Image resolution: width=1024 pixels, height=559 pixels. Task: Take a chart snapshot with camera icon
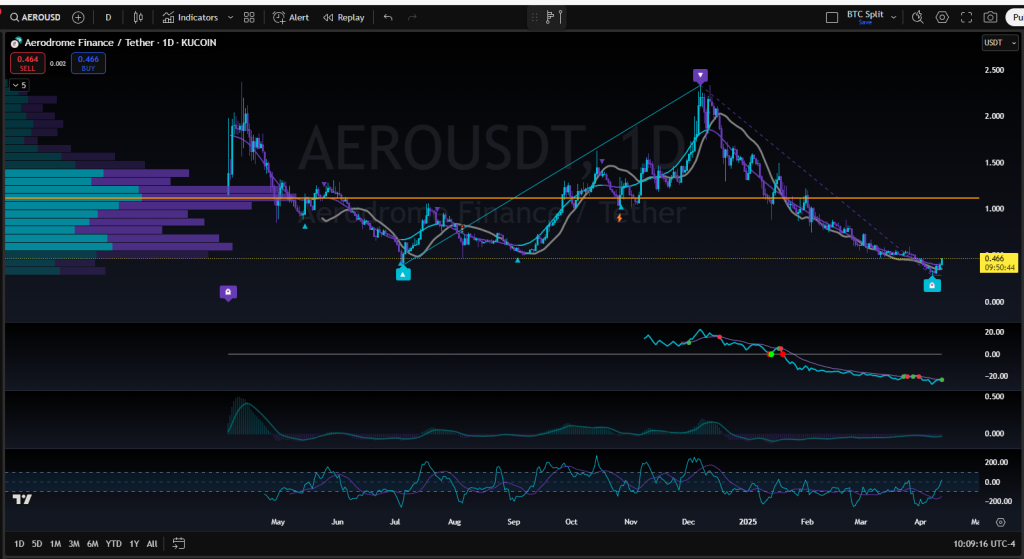click(x=991, y=18)
